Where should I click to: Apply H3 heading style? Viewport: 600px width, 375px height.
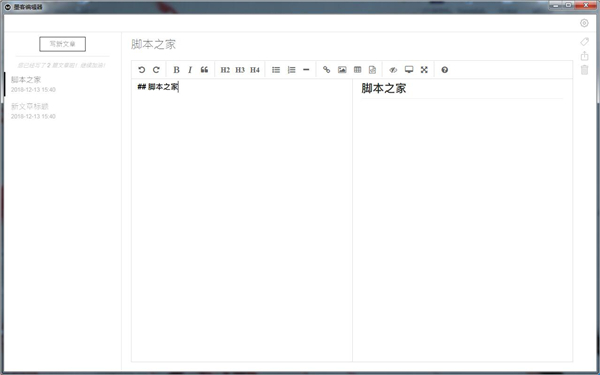click(x=240, y=70)
